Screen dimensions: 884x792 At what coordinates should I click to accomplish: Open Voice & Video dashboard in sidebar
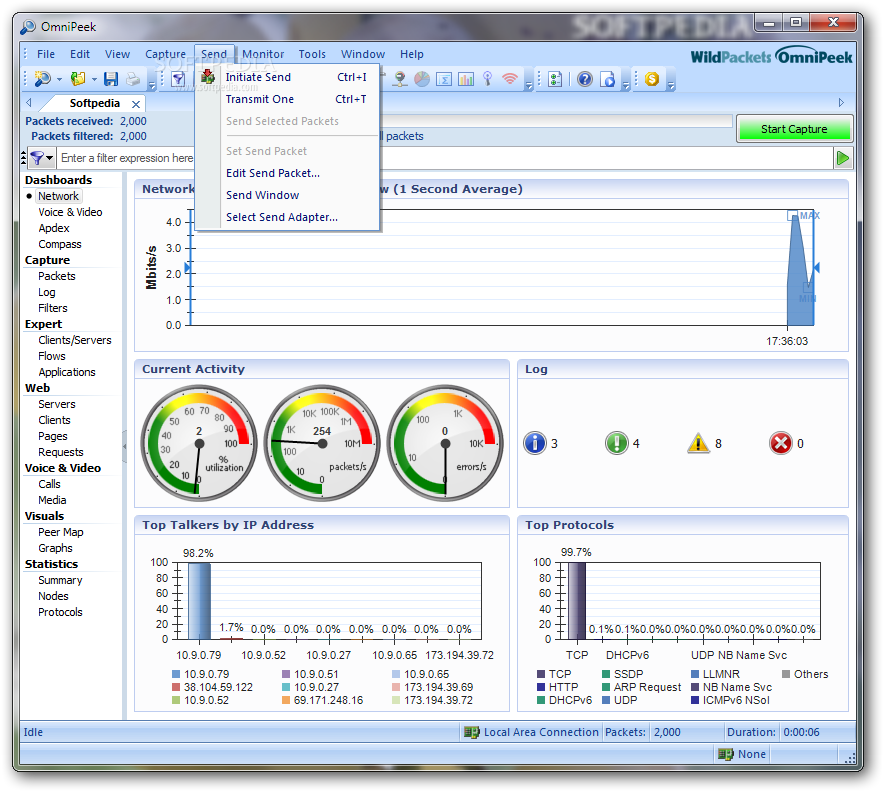70,212
